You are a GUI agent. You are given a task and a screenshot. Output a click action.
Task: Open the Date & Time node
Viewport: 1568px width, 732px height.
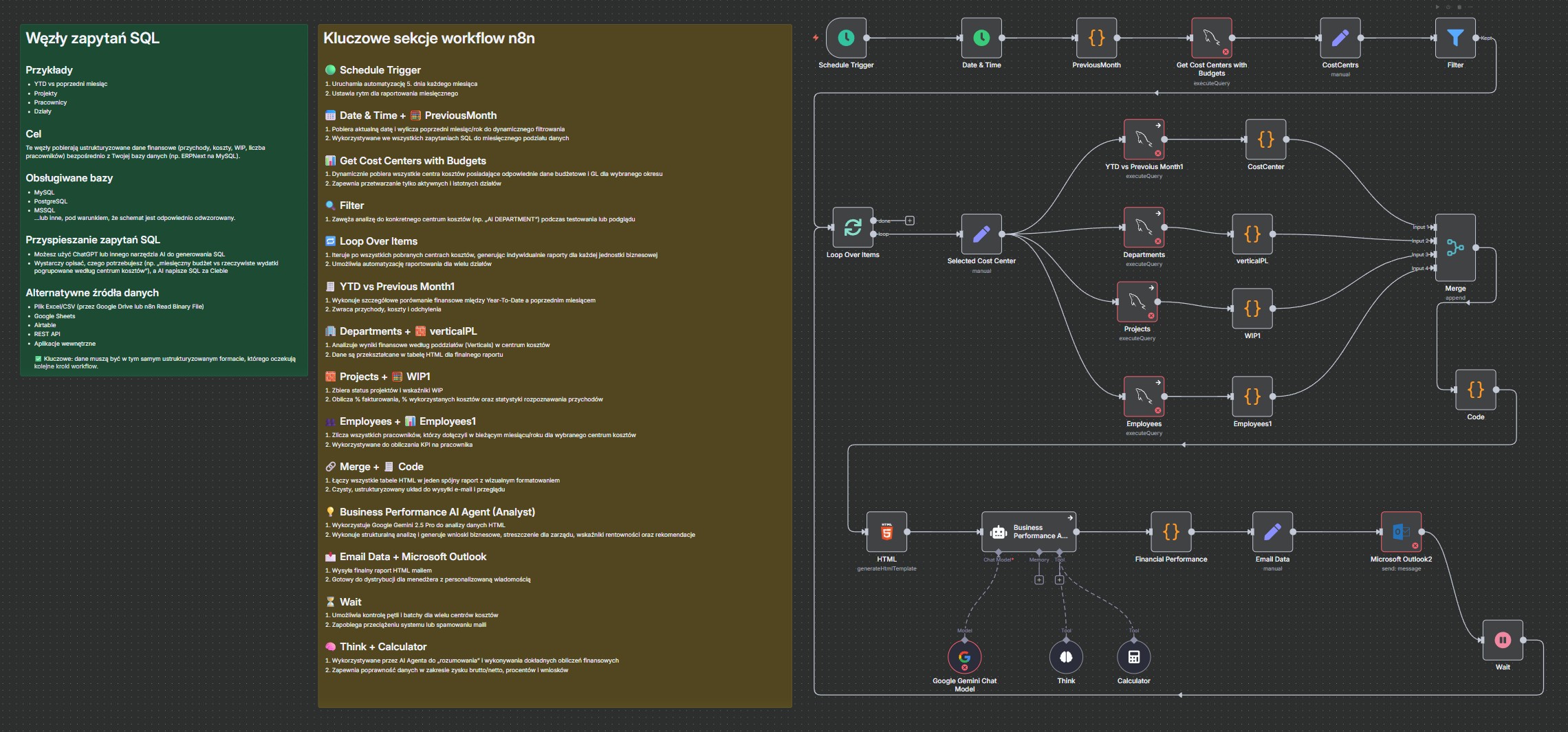981,38
